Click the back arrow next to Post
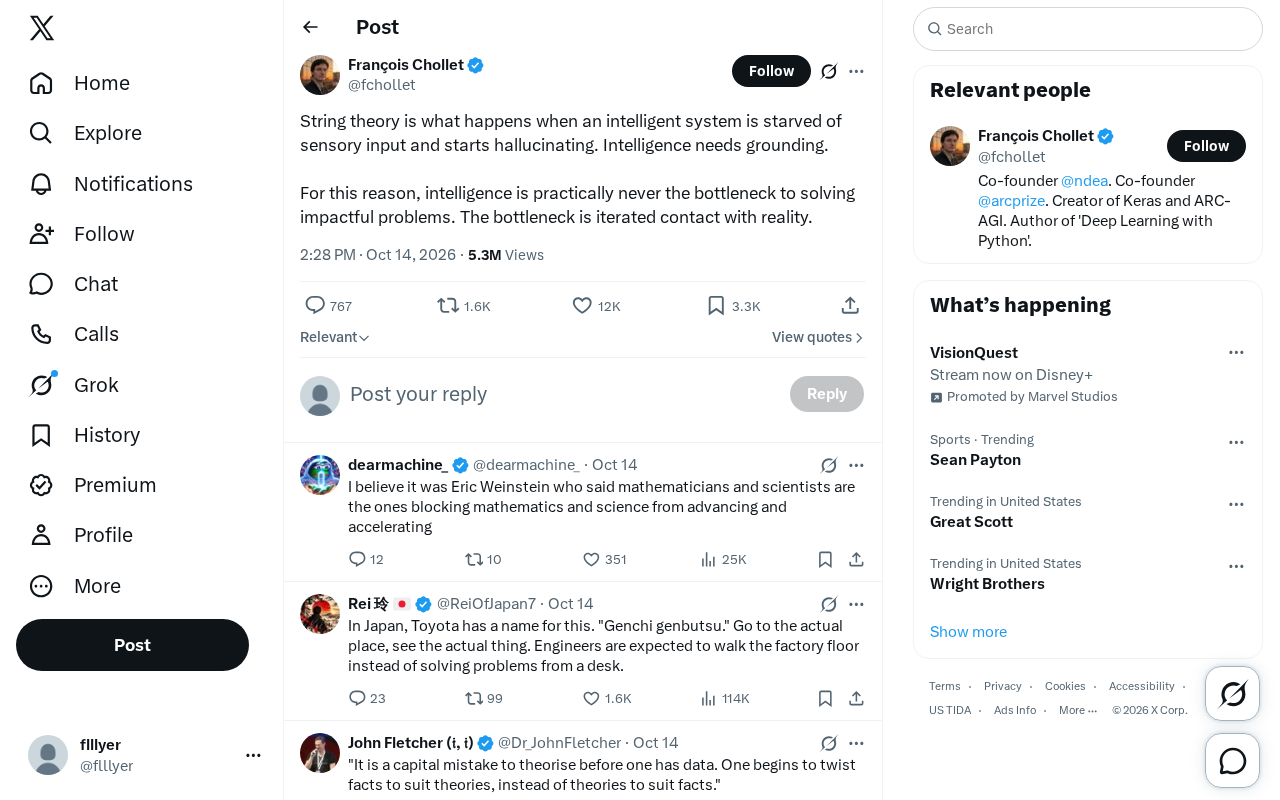Viewport: 1280px width, 800px height. [x=310, y=27]
